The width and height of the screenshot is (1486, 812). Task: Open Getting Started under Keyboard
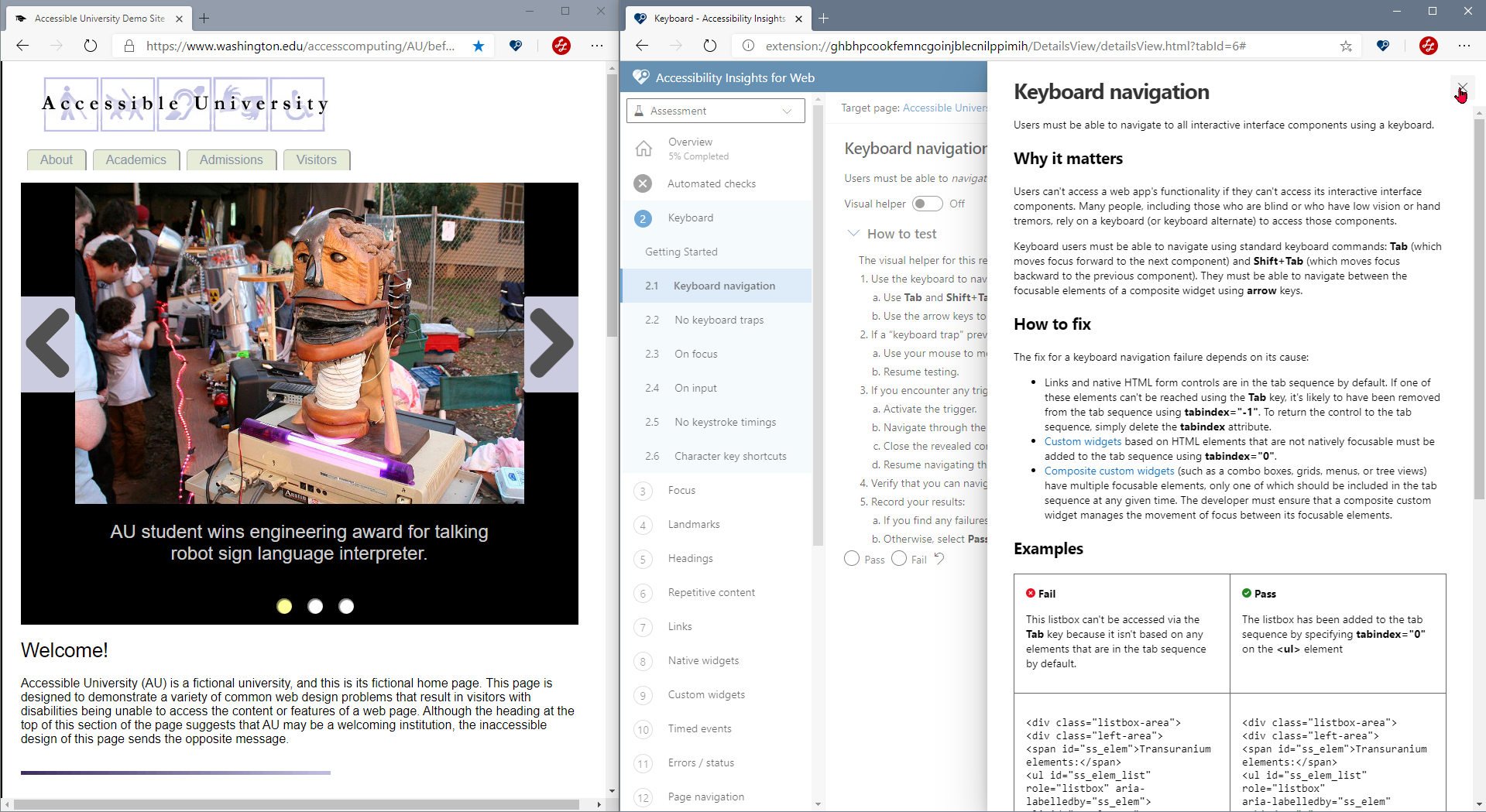(x=681, y=252)
